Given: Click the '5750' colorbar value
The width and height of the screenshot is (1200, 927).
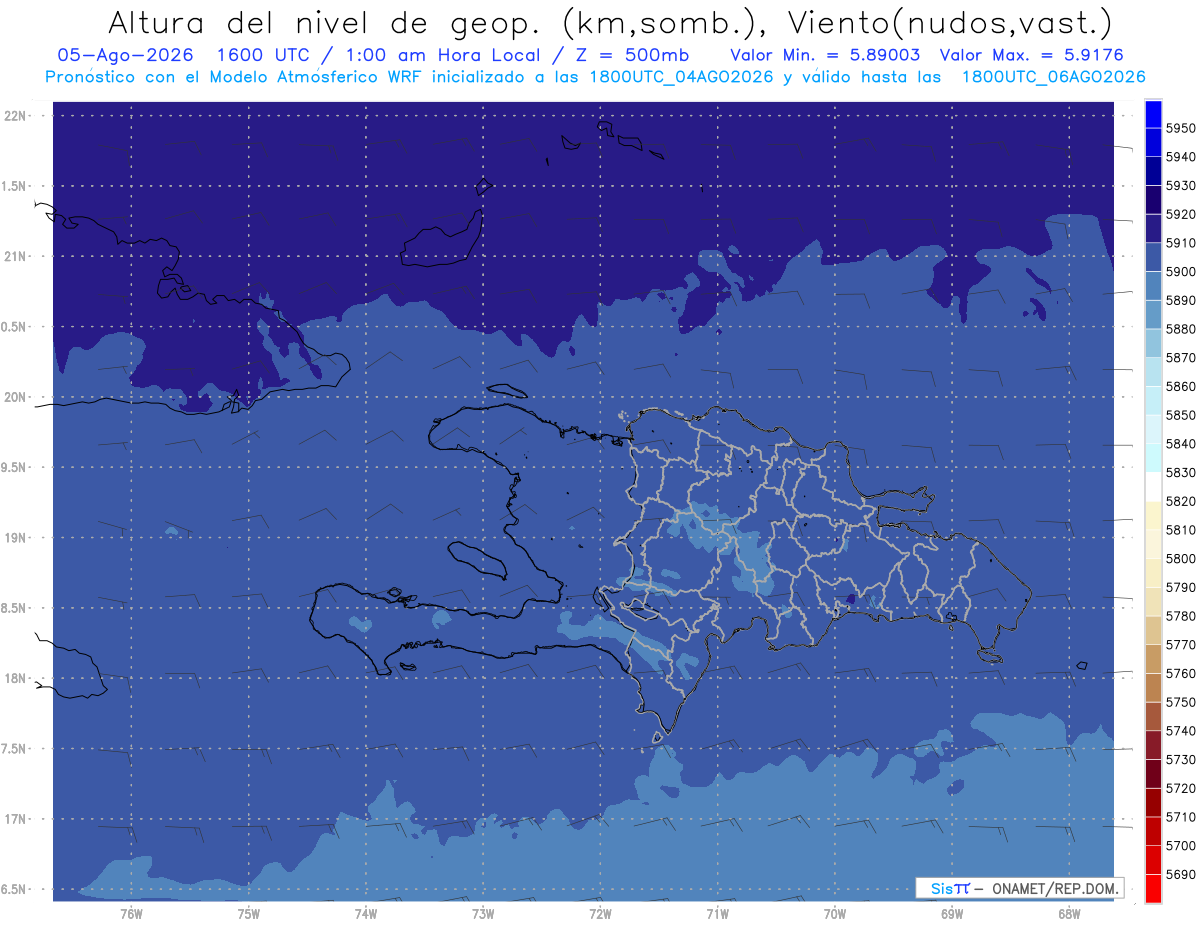Looking at the screenshot, I should click(x=1180, y=703).
